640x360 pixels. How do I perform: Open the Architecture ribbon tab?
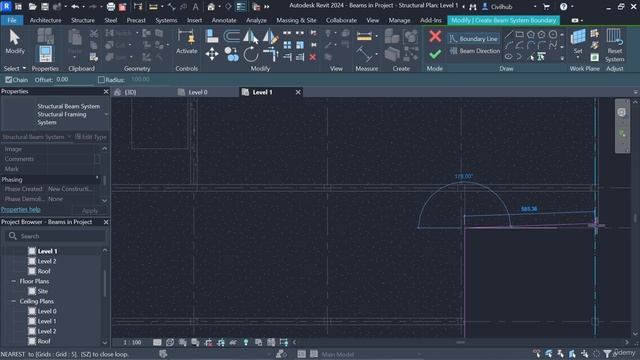point(46,20)
